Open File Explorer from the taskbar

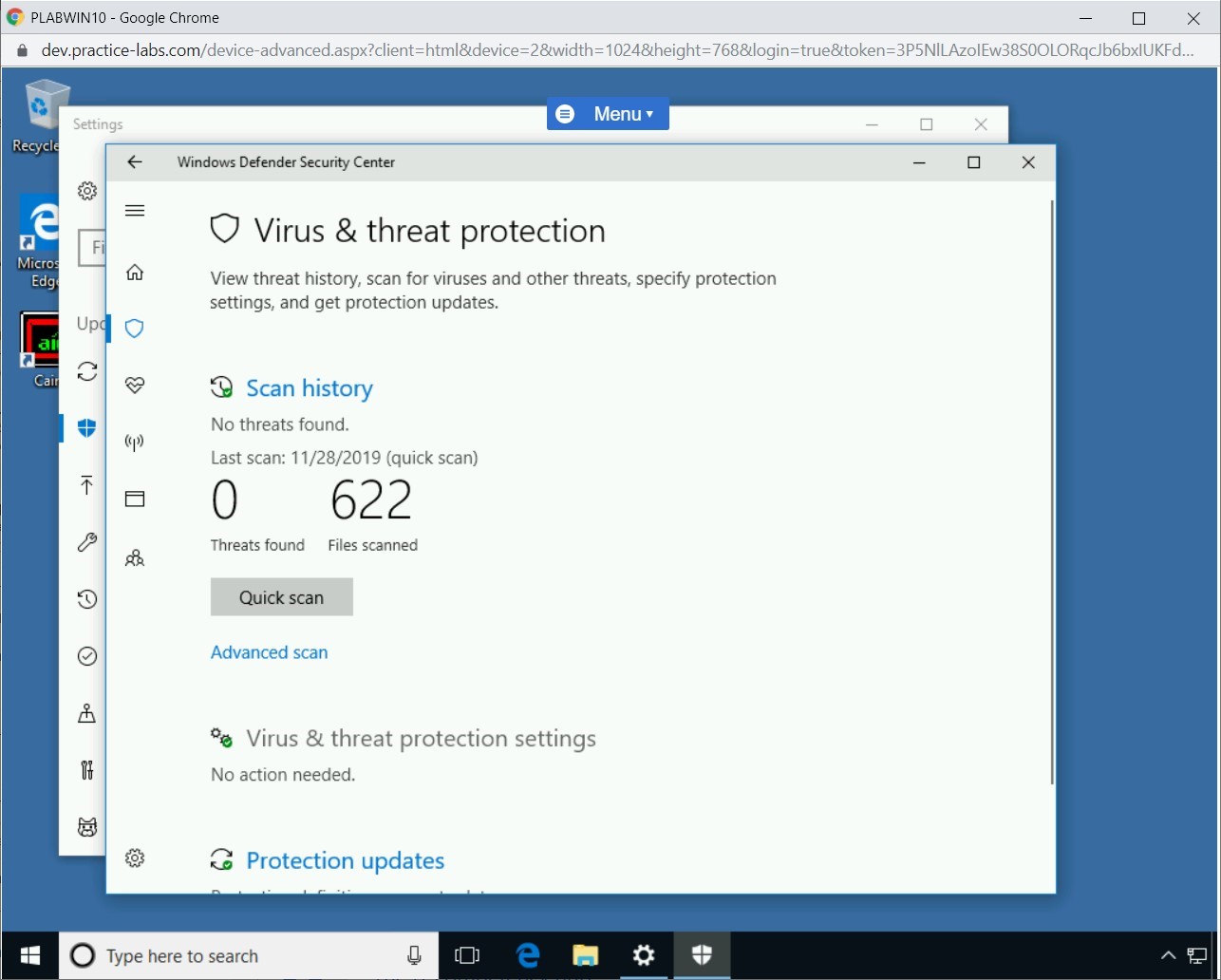[586, 955]
